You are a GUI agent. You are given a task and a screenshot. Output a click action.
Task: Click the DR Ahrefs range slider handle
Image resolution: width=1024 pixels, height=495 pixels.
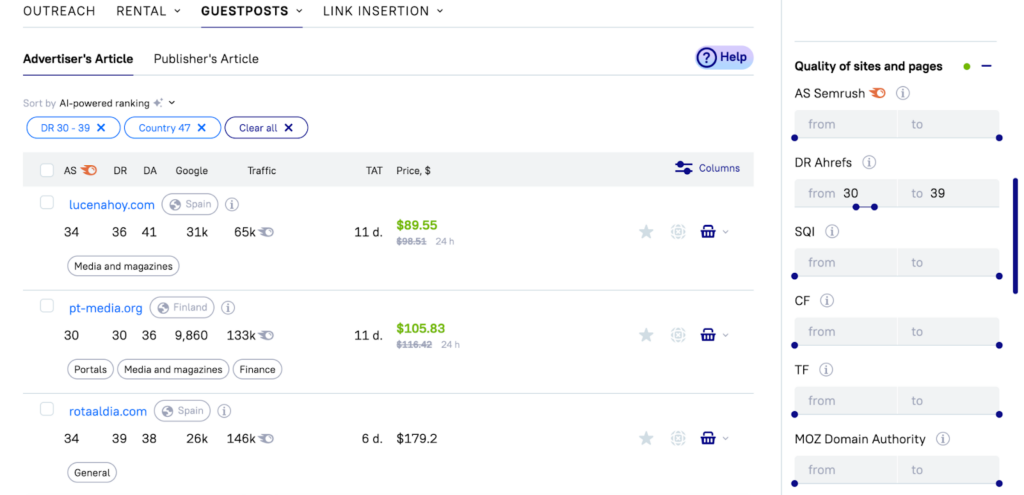(856, 207)
